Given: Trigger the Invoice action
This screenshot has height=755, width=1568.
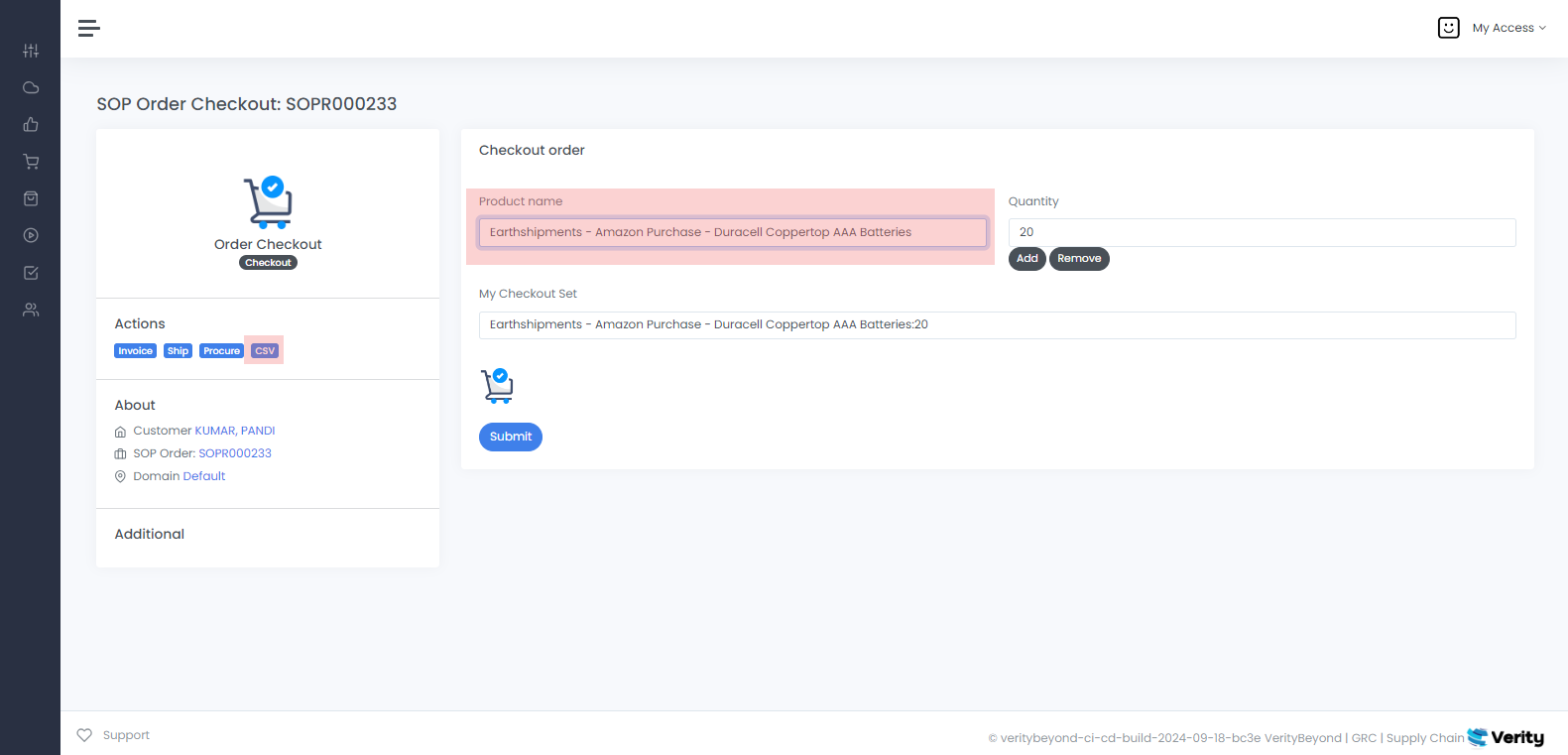Looking at the screenshot, I should (x=135, y=350).
